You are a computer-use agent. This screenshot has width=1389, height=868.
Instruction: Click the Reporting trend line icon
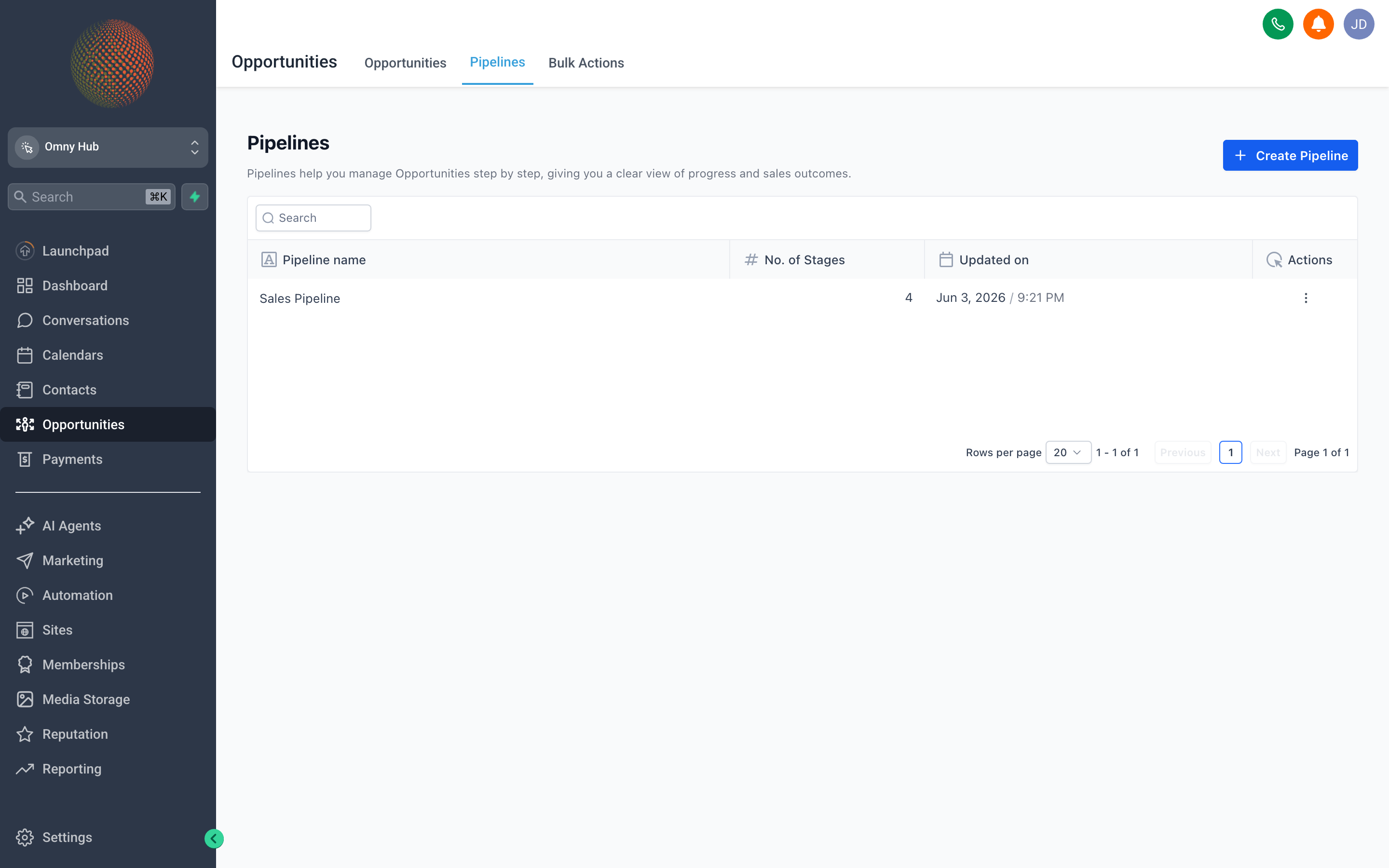click(x=25, y=769)
